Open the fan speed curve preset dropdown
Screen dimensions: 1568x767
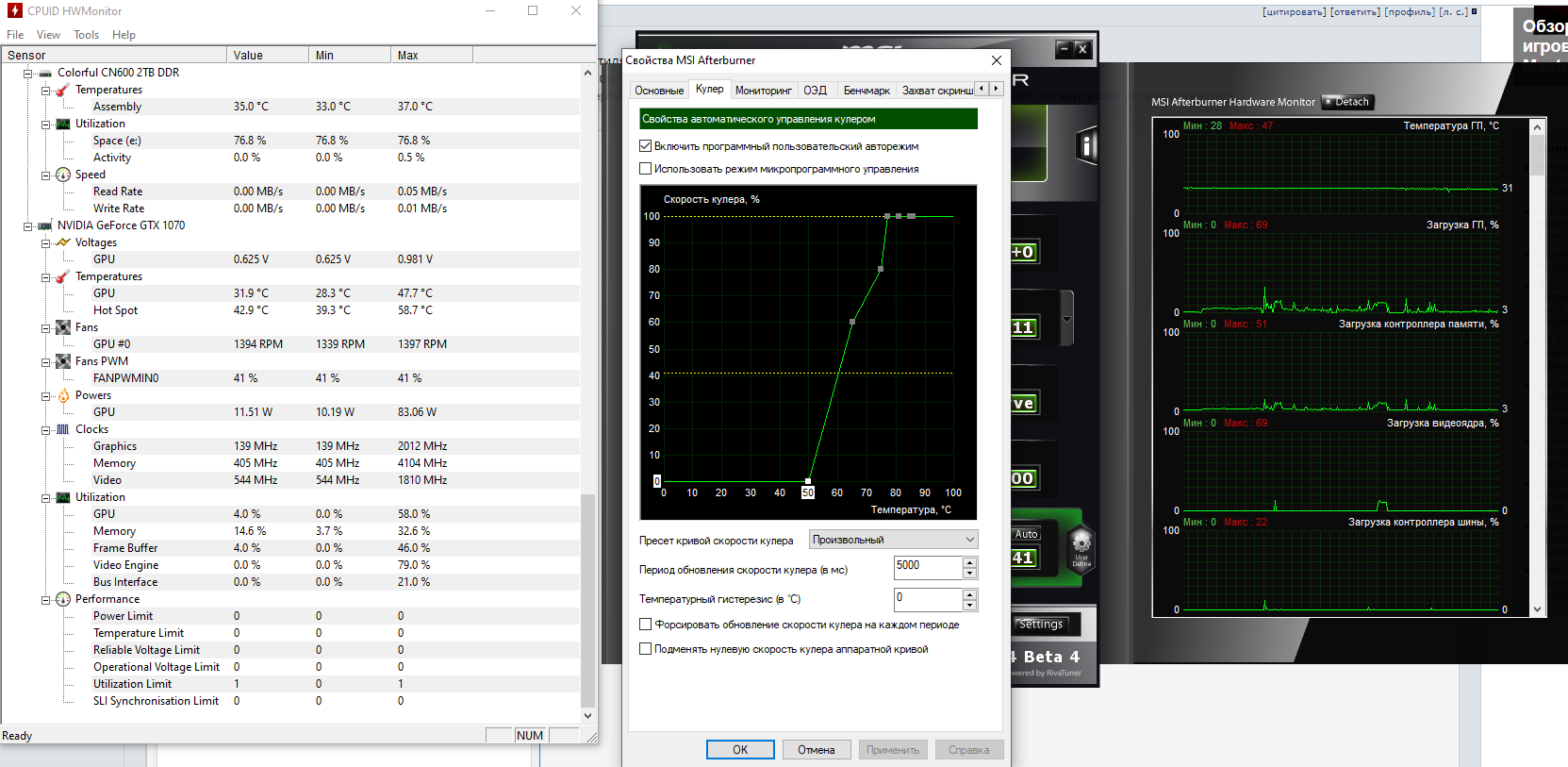pyautogui.click(x=893, y=540)
